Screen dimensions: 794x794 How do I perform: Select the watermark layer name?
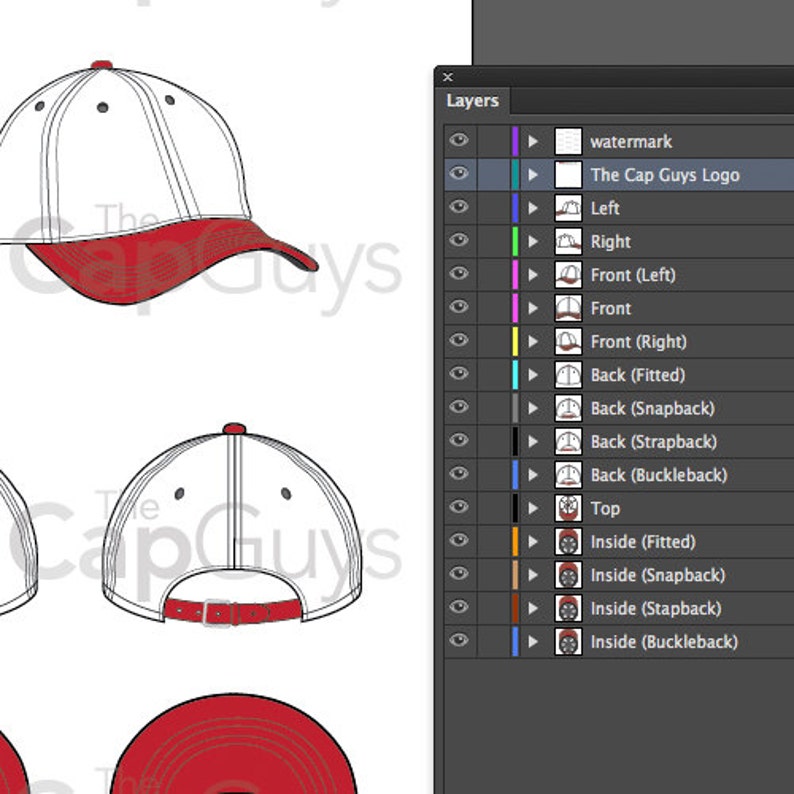point(631,141)
